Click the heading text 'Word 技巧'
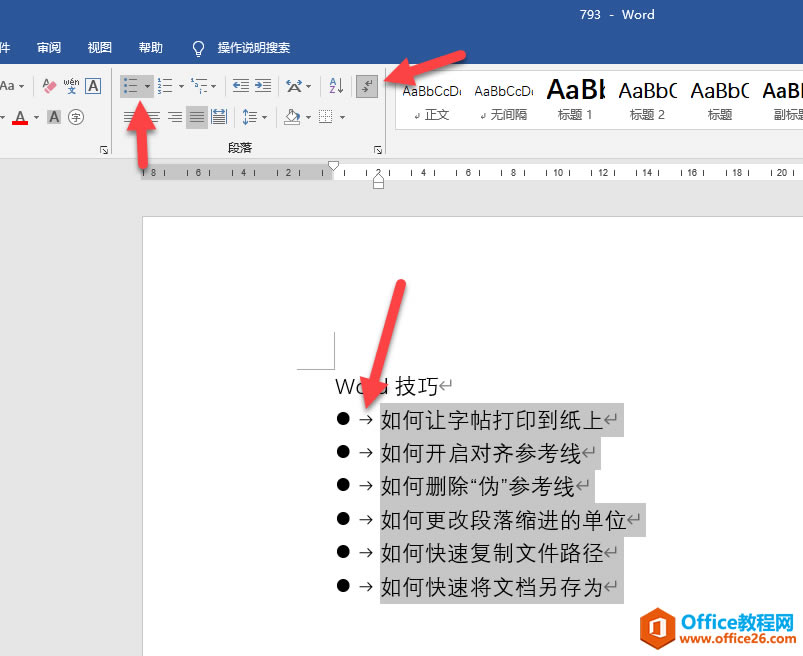Viewport: 803px width, 656px height. tap(387, 387)
